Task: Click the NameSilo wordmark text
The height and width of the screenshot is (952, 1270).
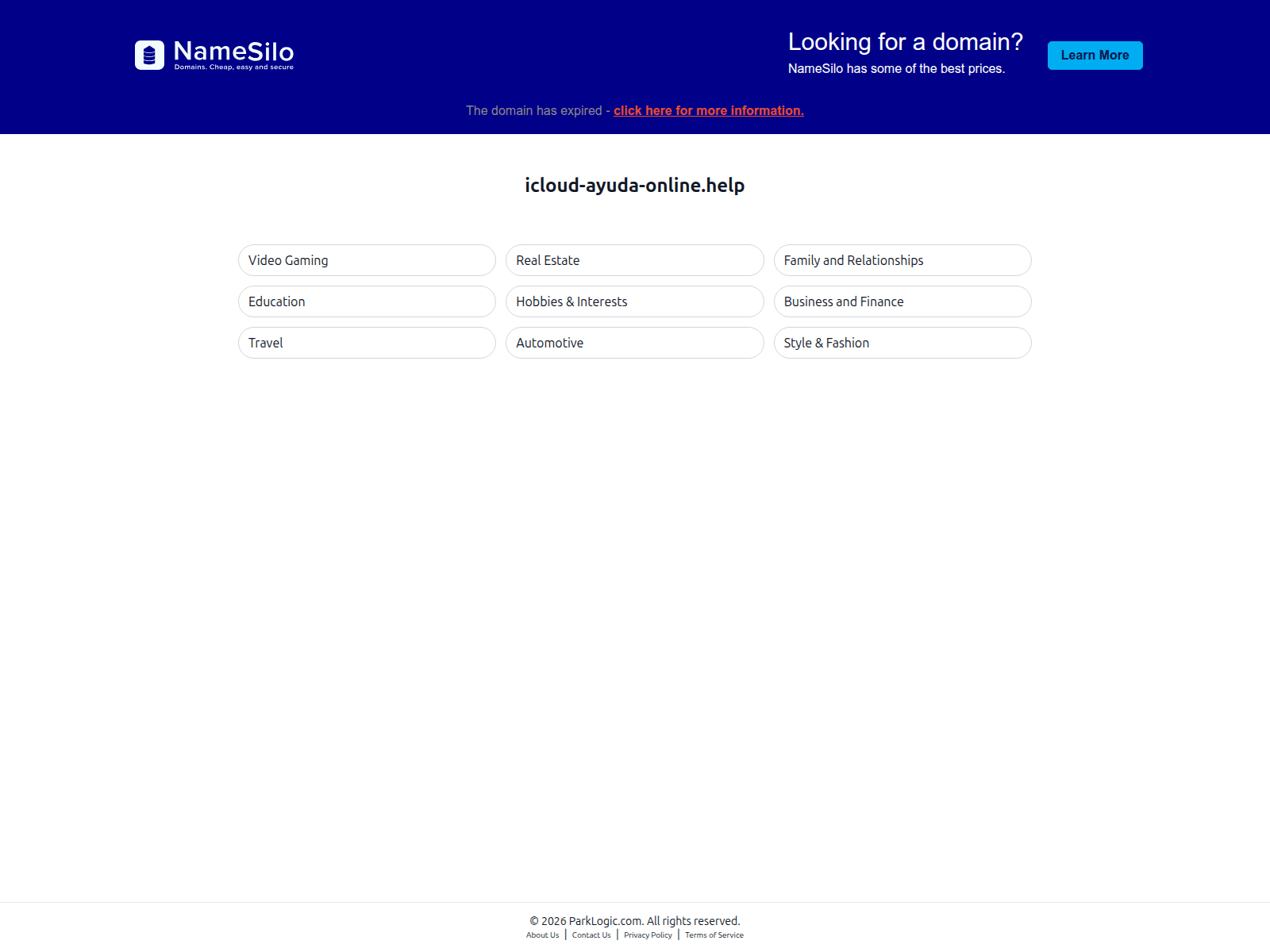Action: tap(233, 52)
